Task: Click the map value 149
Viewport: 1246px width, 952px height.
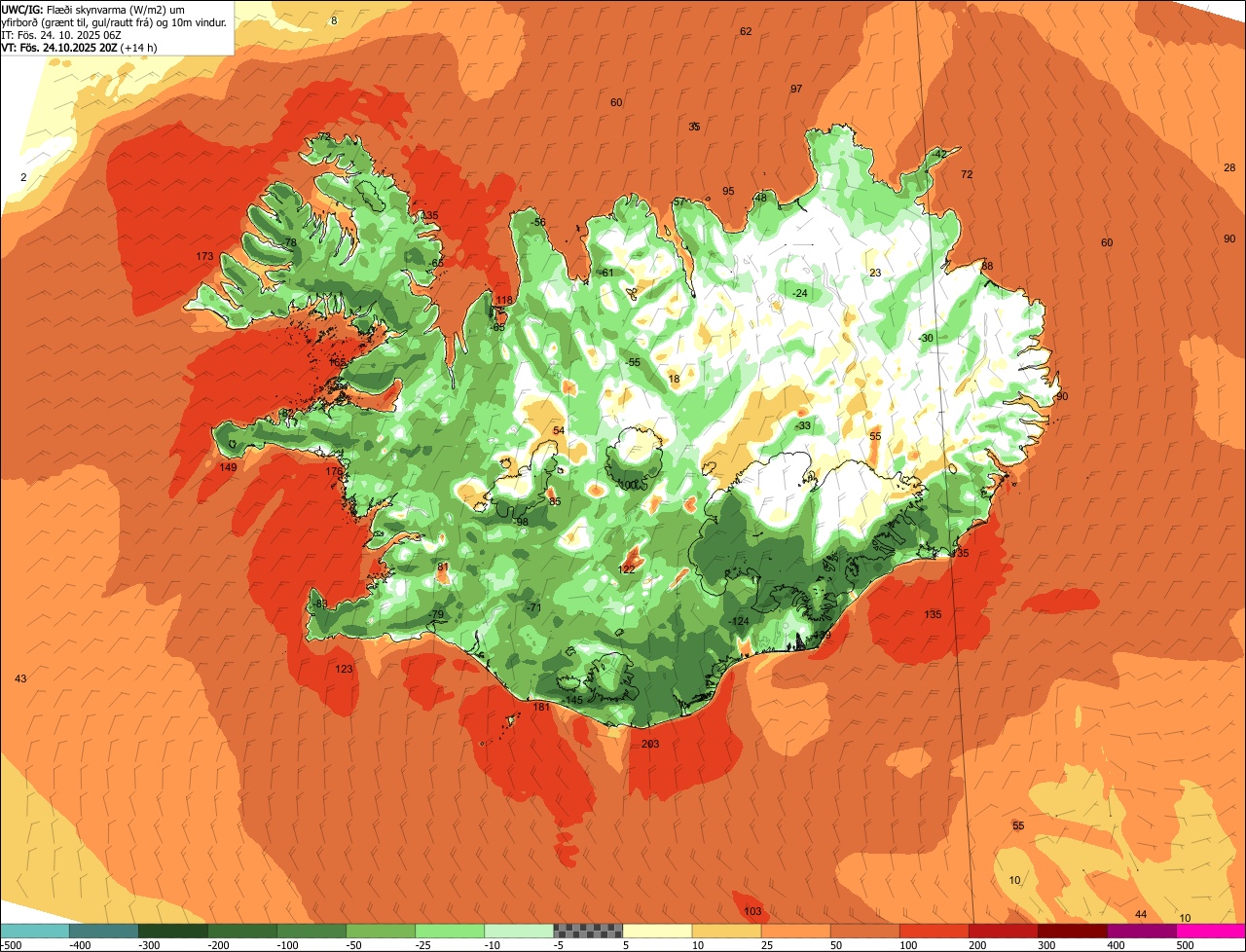Action: pyautogui.click(x=228, y=468)
